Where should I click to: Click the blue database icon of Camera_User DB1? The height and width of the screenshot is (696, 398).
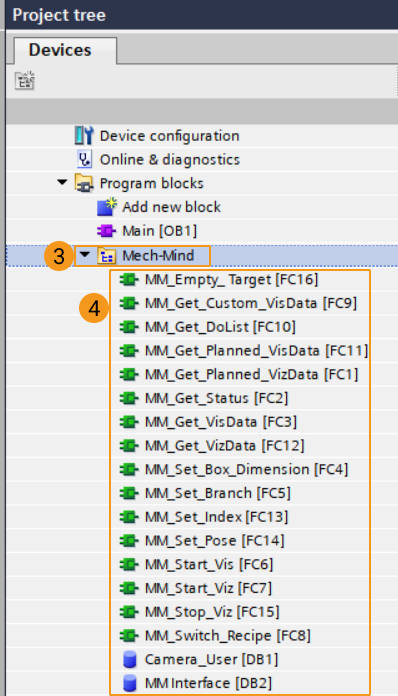point(130,660)
